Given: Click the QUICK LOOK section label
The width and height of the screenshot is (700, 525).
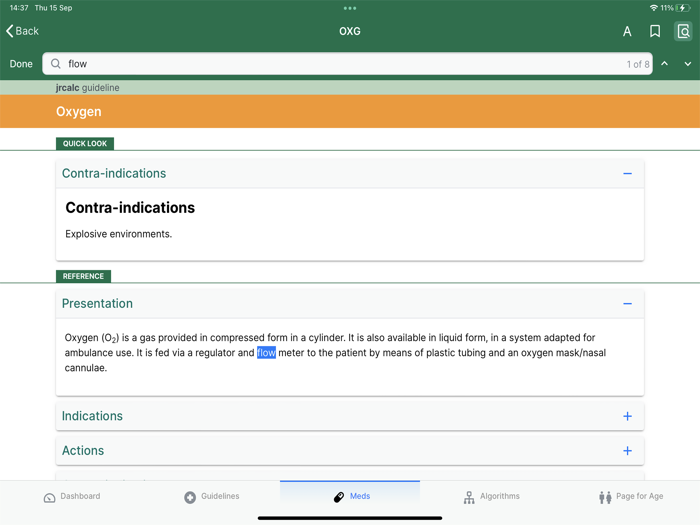Looking at the screenshot, I should coord(85,143).
